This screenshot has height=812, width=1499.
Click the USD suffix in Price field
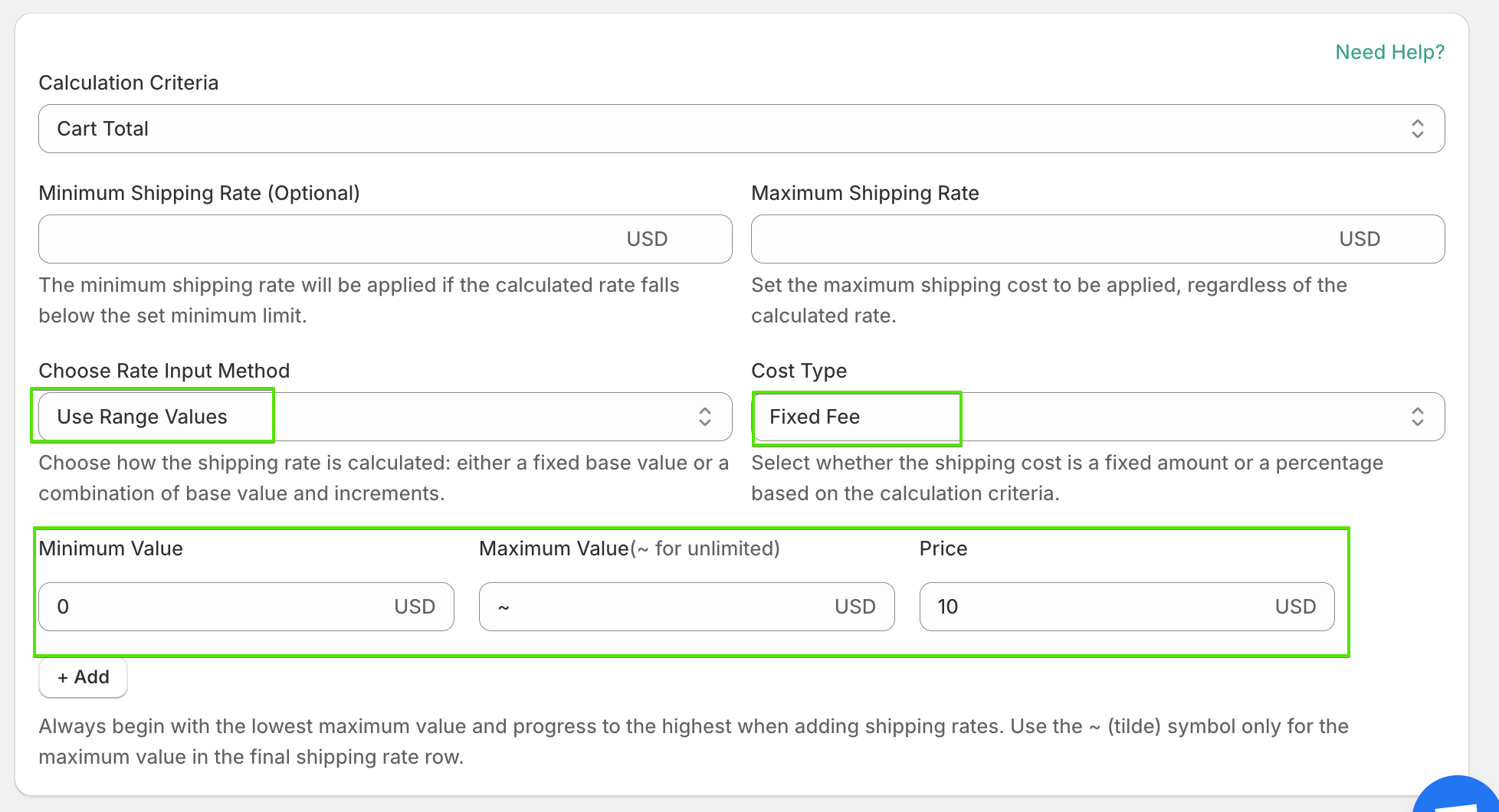point(1295,607)
